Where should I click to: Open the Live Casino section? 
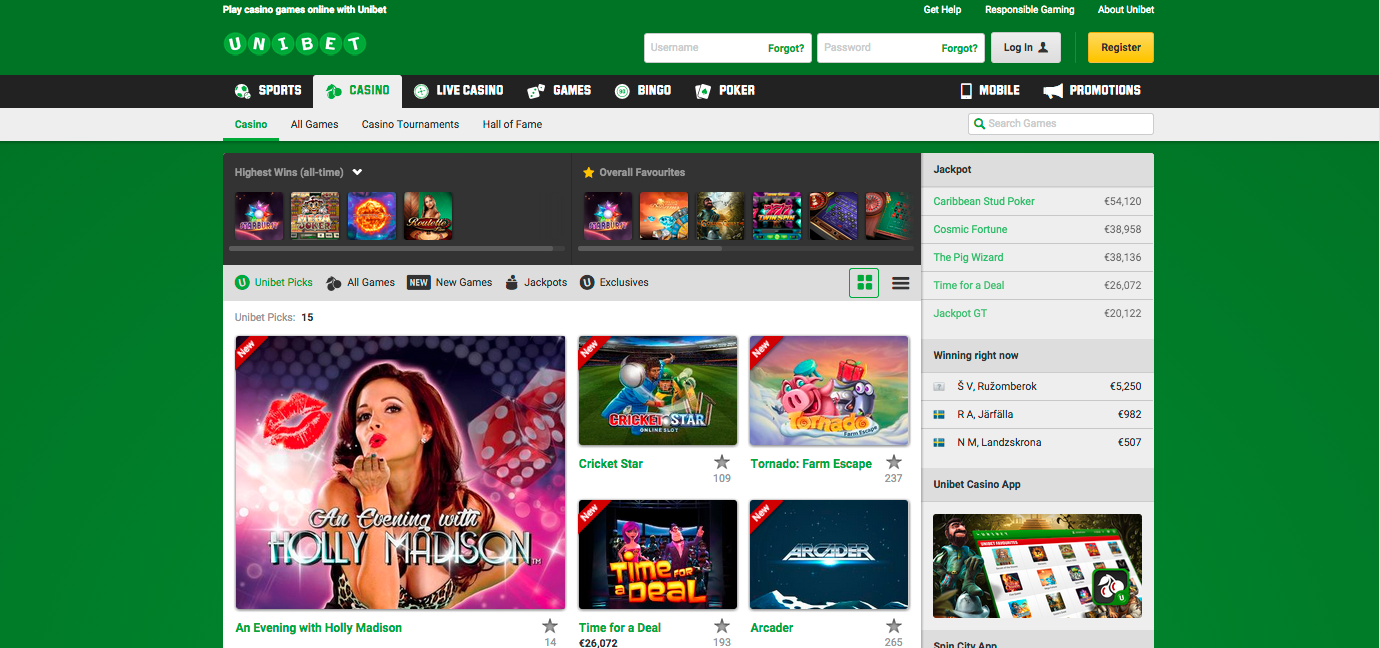tap(458, 91)
